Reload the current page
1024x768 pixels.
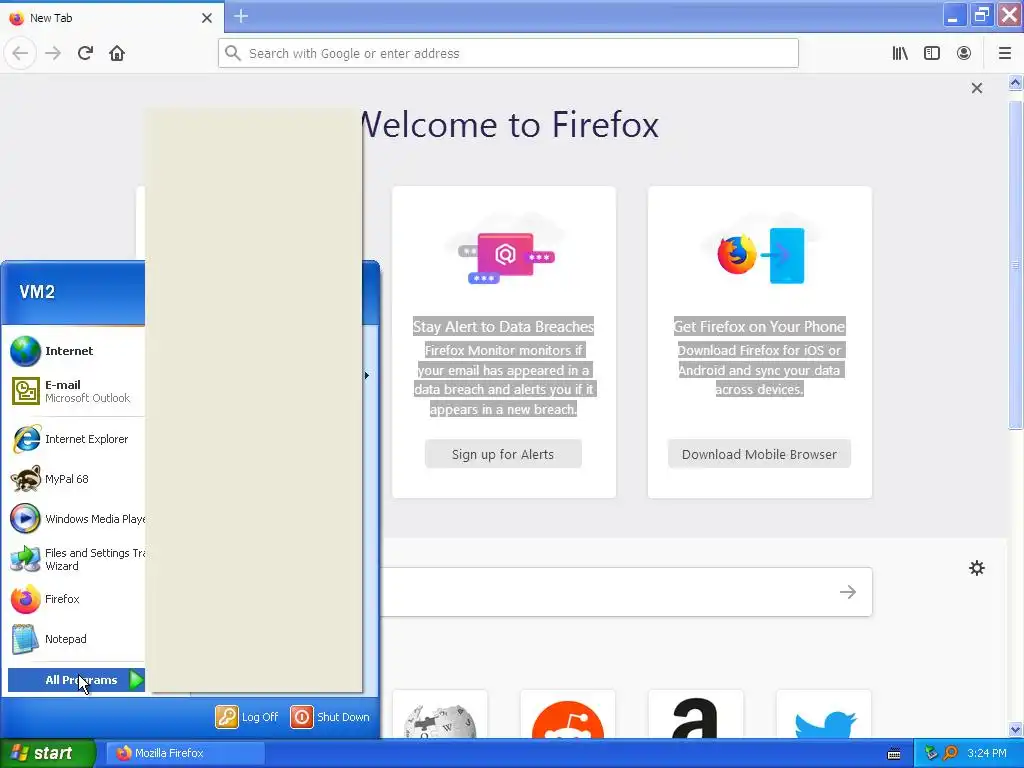tap(86, 53)
